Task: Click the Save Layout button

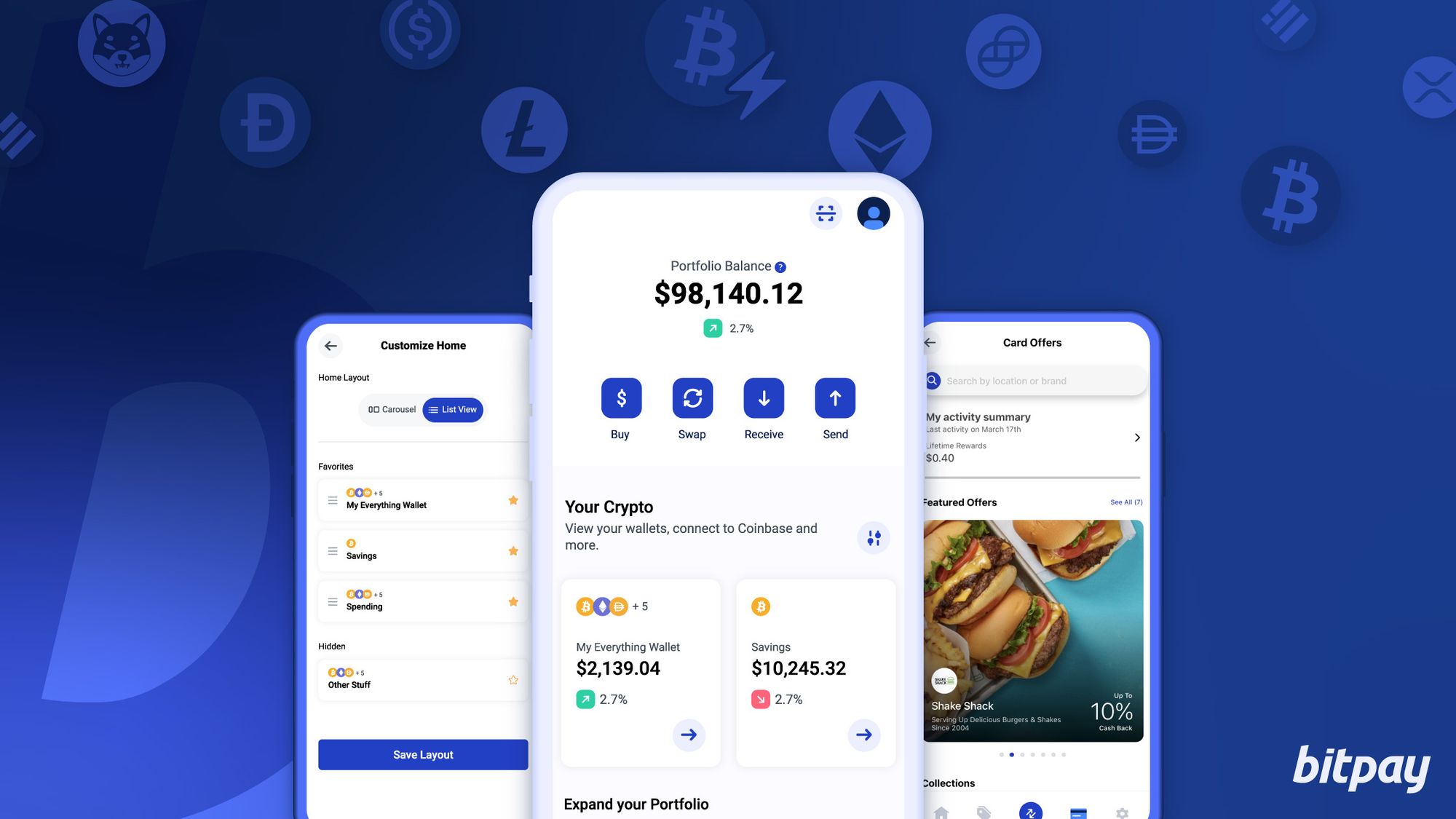Action: [423, 754]
